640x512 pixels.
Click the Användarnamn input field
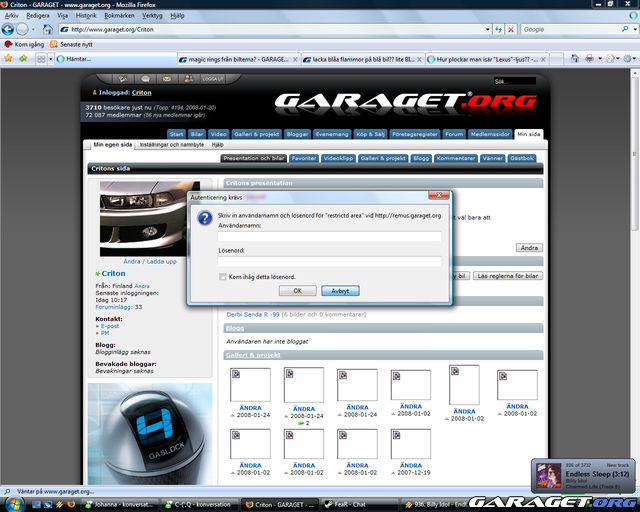329,236
